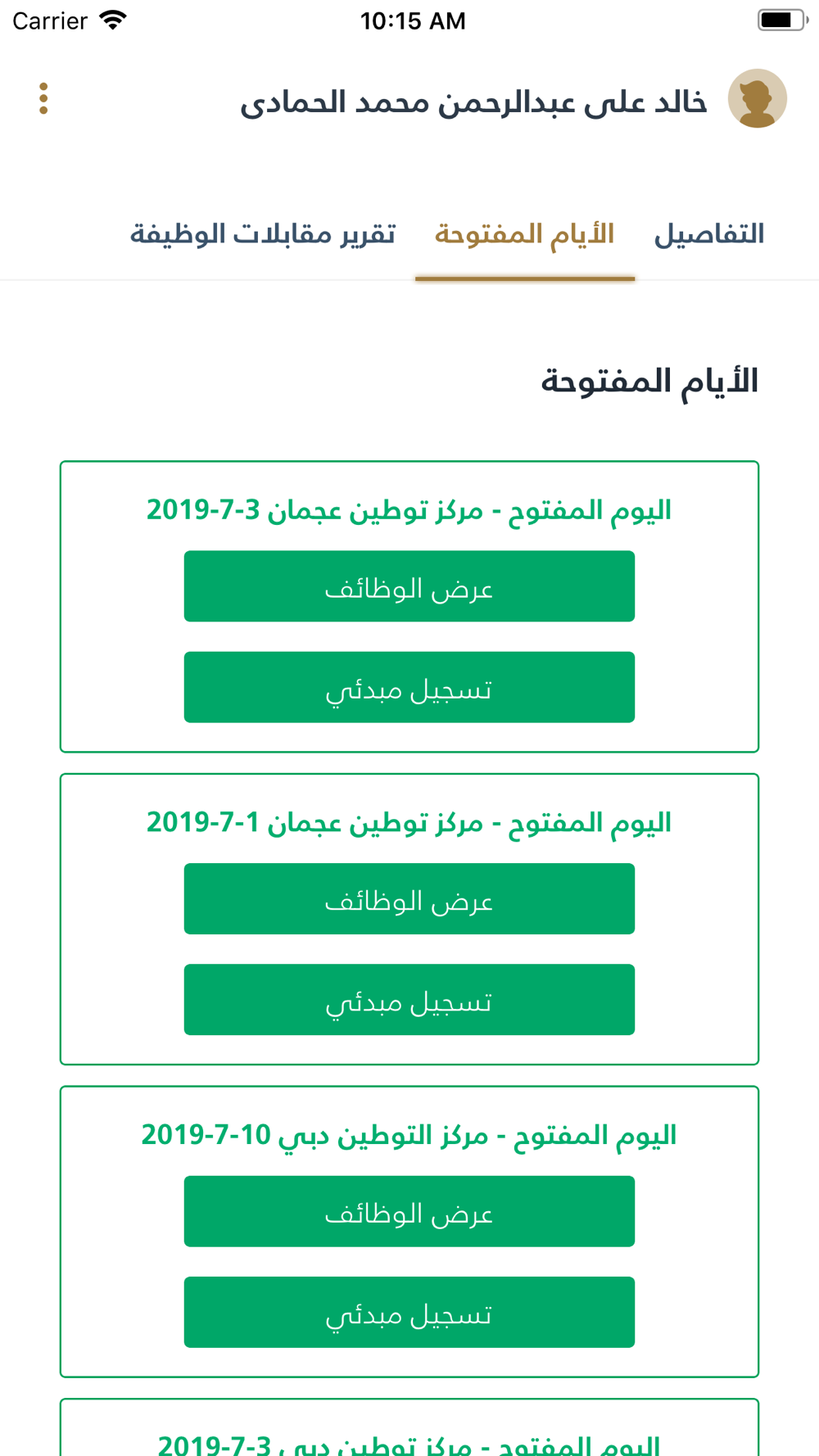Tap the user profile avatar
This screenshot has height=1456, width=819.
[x=757, y=99]
